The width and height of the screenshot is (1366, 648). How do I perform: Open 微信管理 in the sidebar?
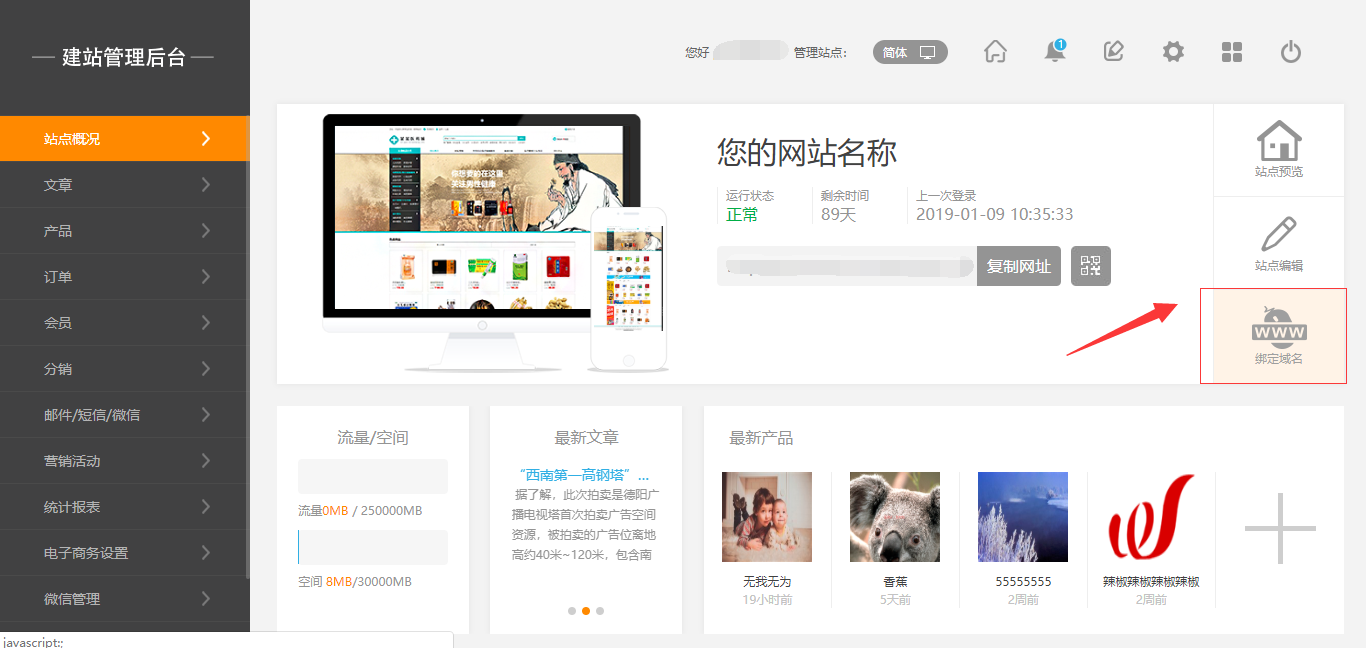(x=125, y=599)
